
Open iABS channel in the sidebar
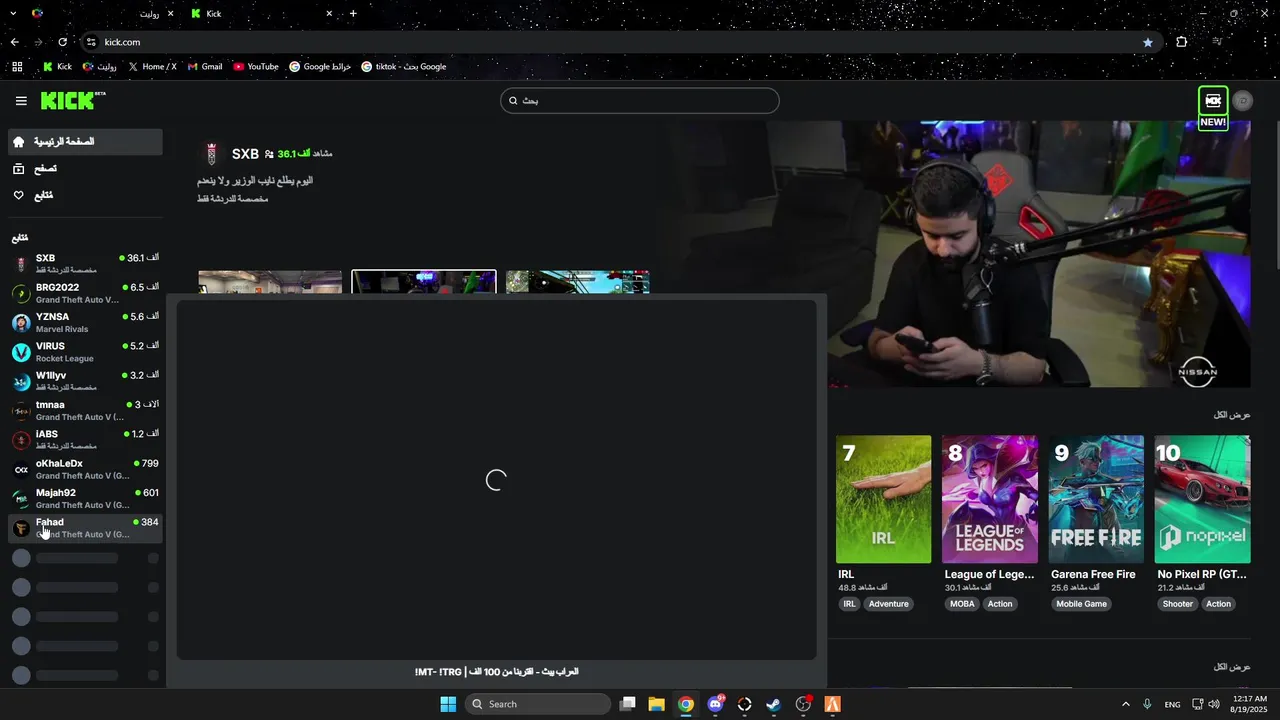pyautogui.click(x=85, y=440)
